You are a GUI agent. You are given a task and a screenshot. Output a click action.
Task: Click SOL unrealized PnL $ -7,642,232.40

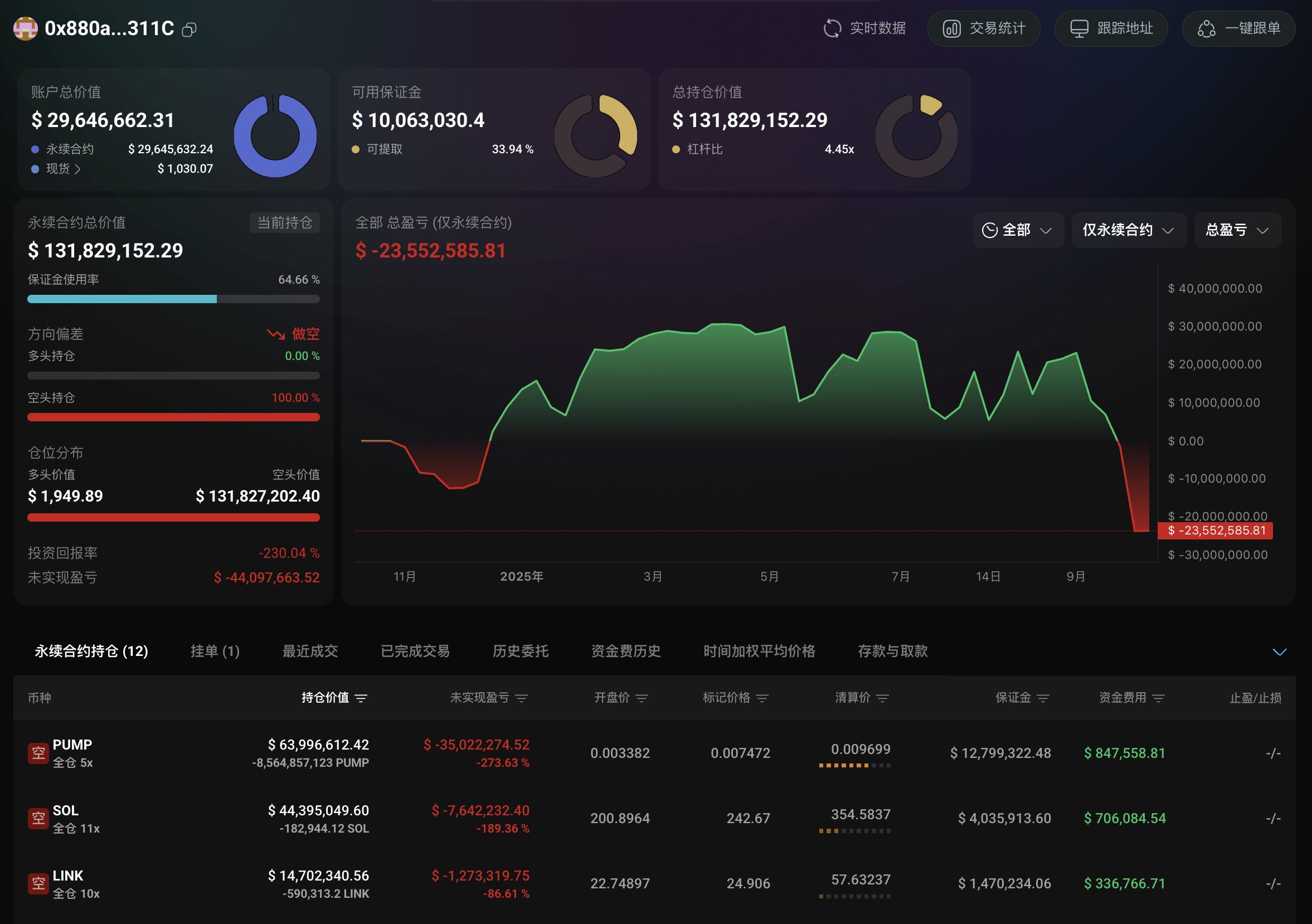(480, 810)
